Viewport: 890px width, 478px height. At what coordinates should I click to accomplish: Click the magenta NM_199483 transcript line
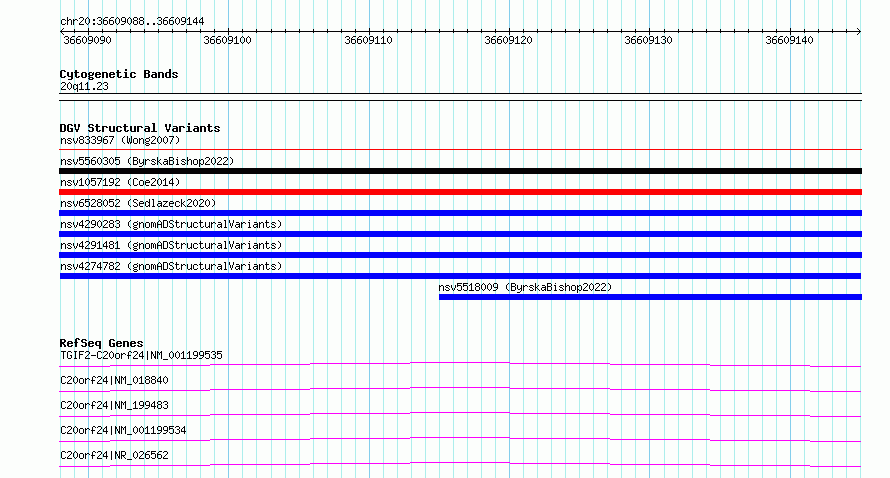click(460, 414)
